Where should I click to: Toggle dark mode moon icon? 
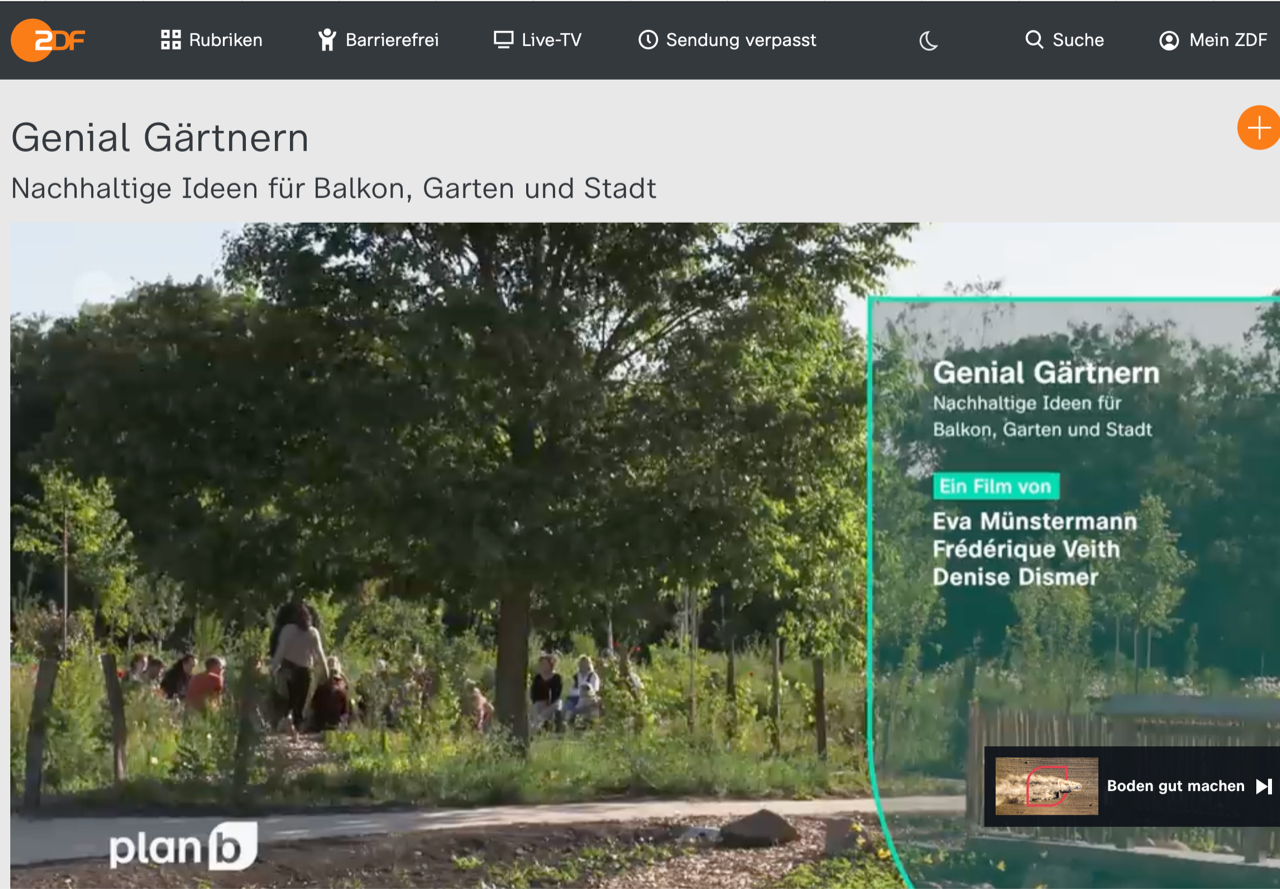point(929,40)
